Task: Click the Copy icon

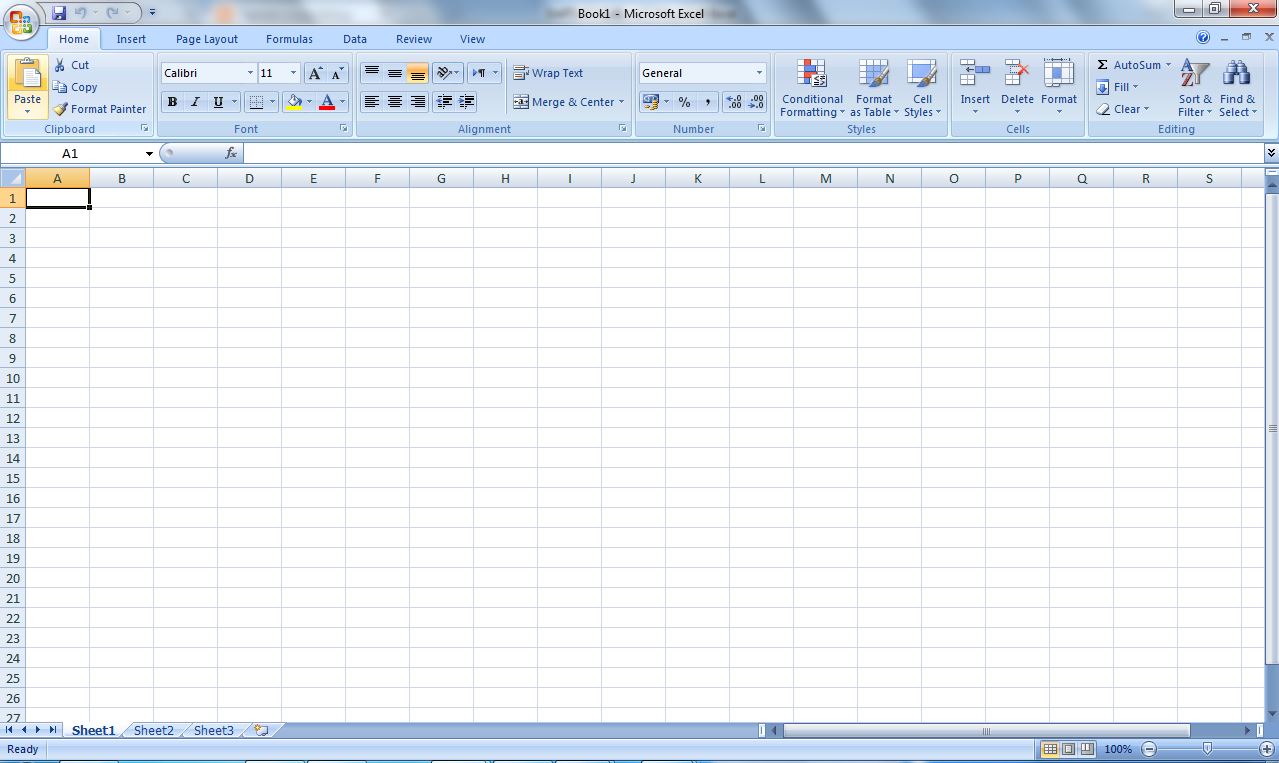Action: pos(60,87)
